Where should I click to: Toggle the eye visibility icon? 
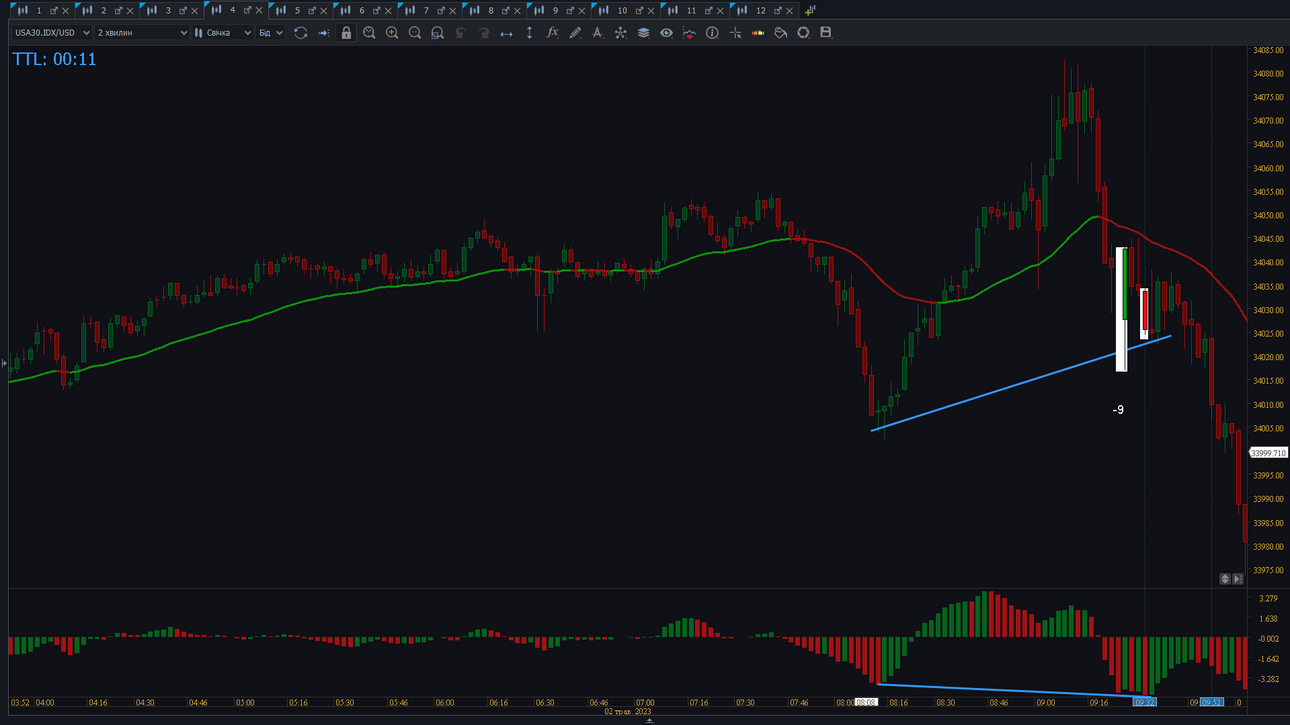coord(666,33)
